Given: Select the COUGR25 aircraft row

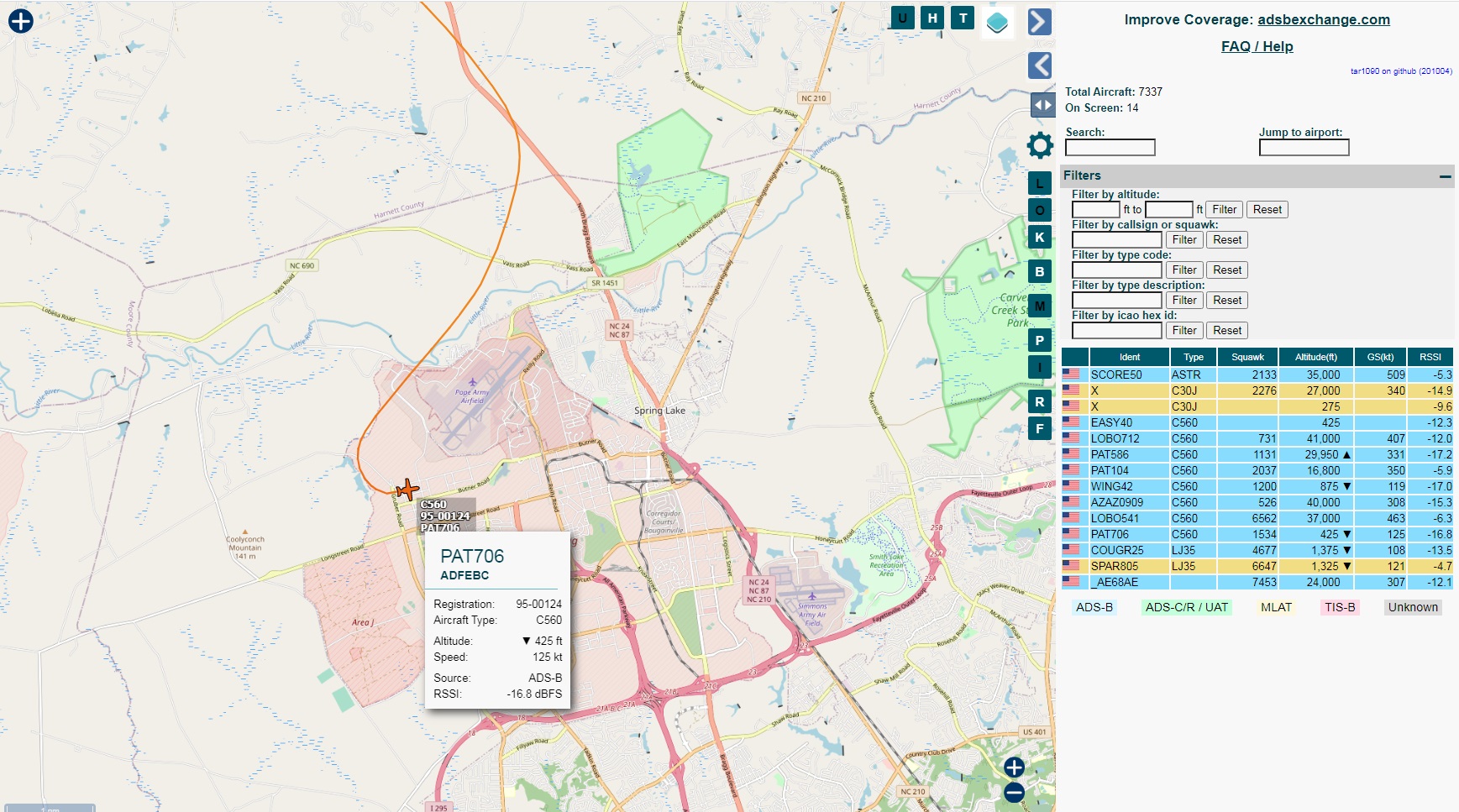Looking at the screenshot, I should pyautogui.click(x=1257, y=550).
